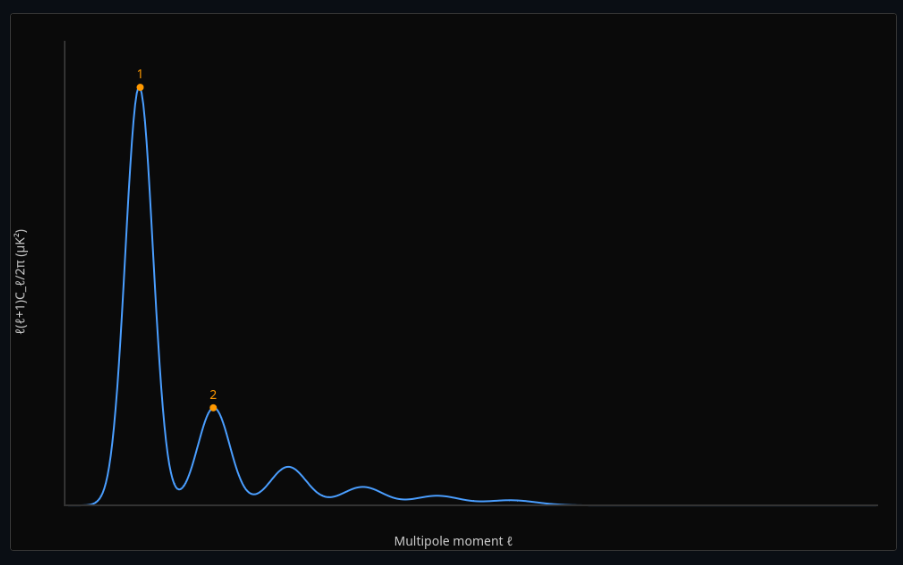Click the small sixth peak of the curve
This screenshot has width=903, height=565.
511,500
